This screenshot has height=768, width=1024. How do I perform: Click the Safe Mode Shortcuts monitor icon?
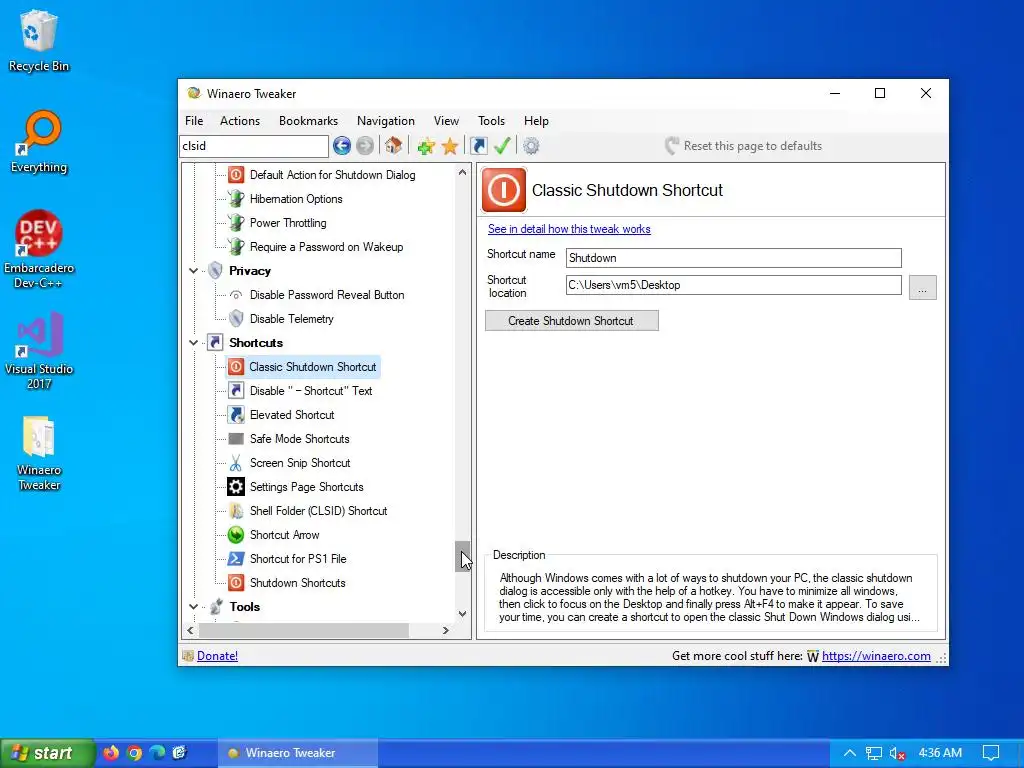point(236,439)
